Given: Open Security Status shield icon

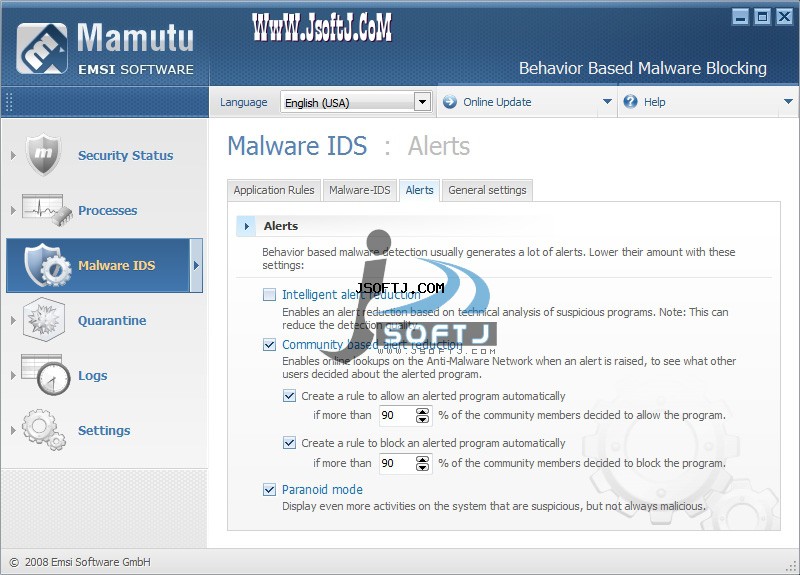Looking at the screenshot, I should [43, 155].
